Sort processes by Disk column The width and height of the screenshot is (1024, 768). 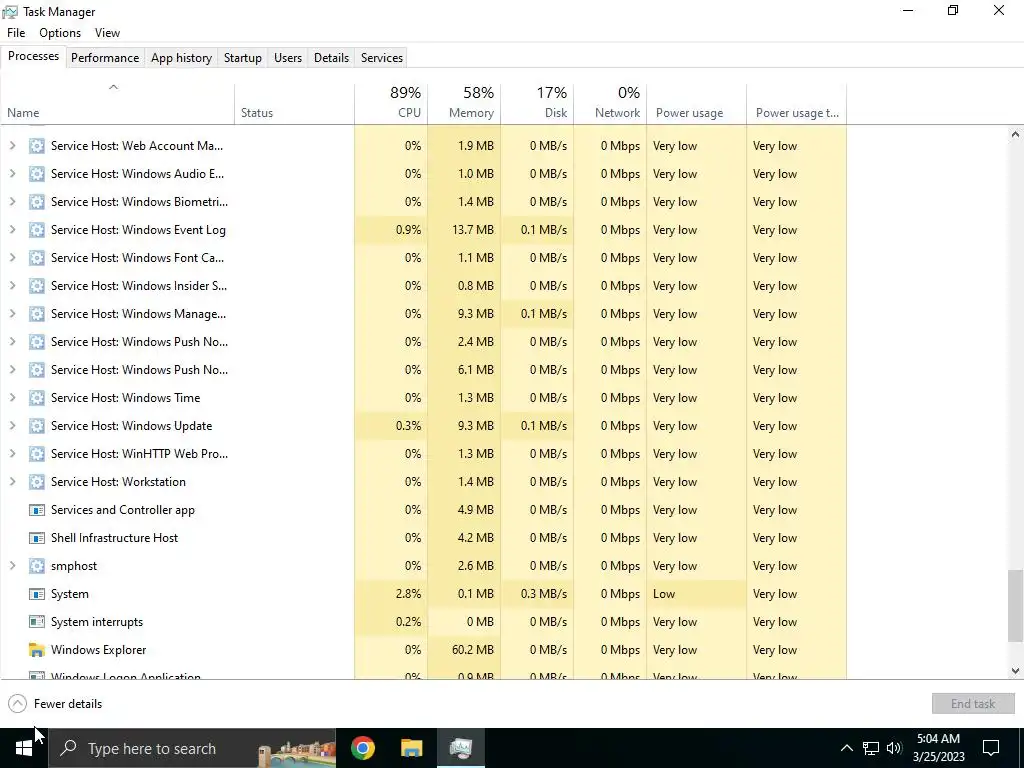537,103
